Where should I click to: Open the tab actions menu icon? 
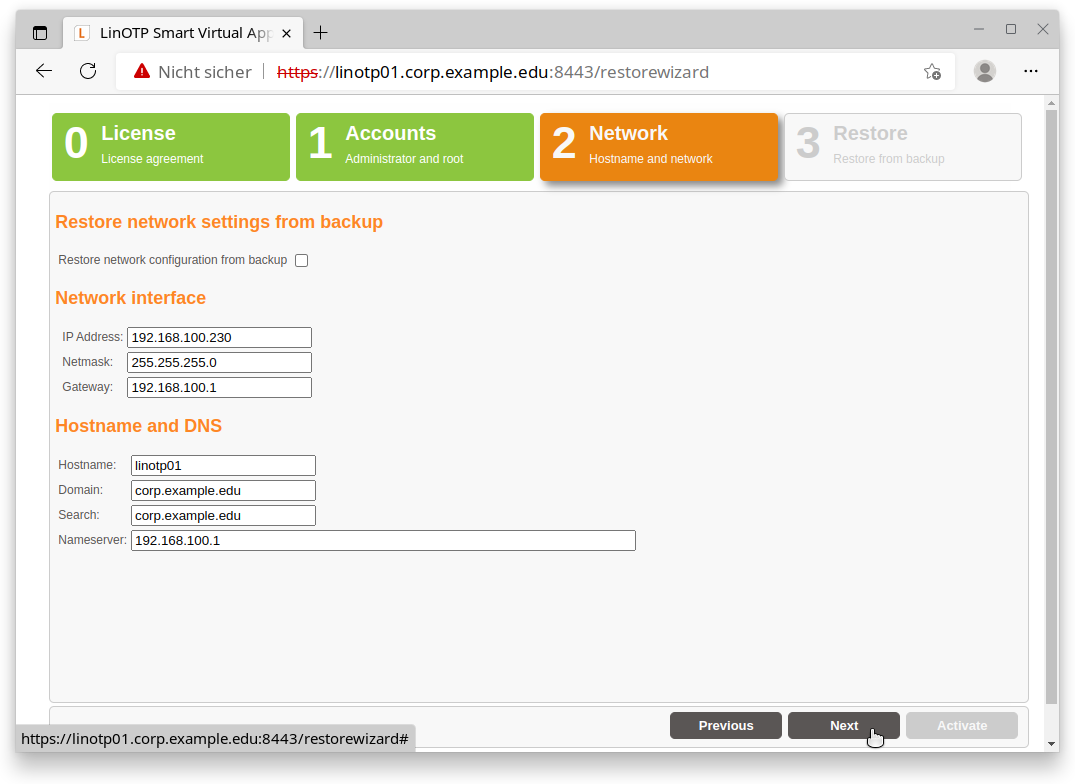coord(40,33)
